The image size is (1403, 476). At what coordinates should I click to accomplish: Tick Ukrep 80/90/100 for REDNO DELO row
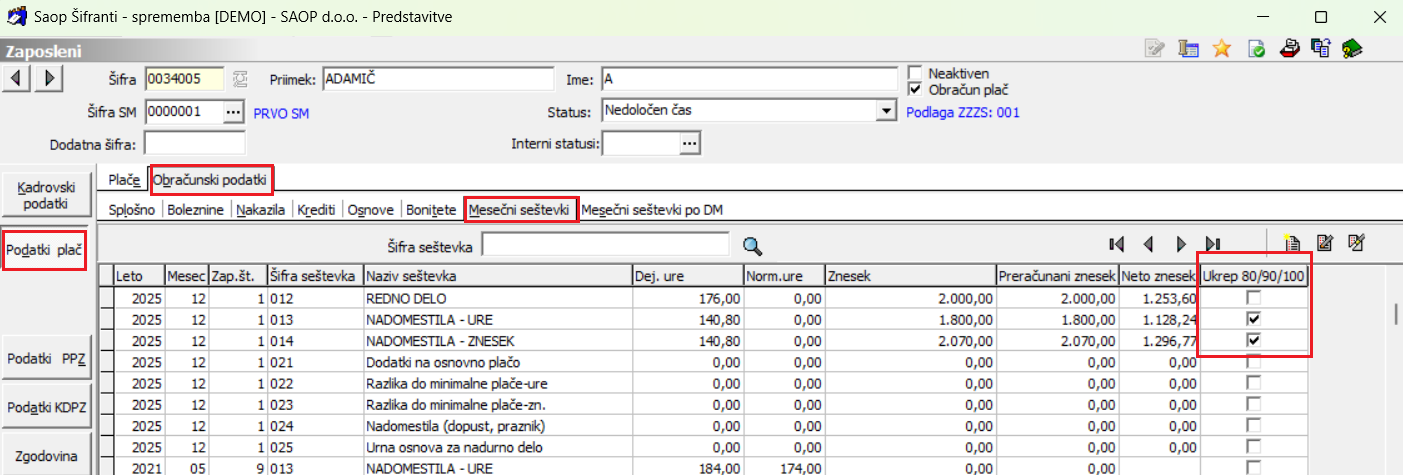[x=1253, y=299]
